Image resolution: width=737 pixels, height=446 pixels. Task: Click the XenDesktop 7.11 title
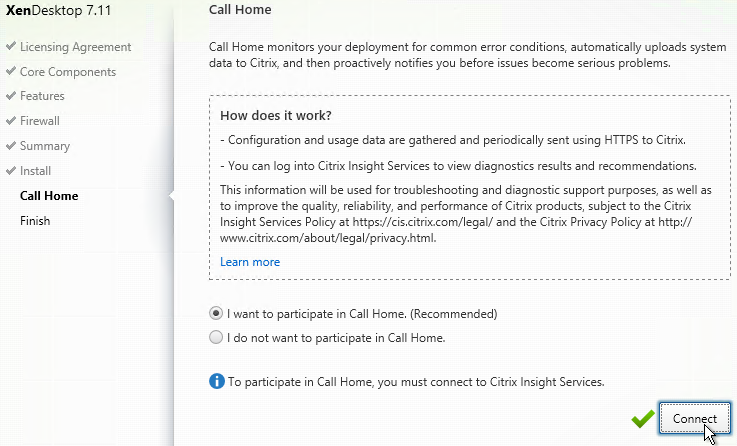[x=58, y=10]
